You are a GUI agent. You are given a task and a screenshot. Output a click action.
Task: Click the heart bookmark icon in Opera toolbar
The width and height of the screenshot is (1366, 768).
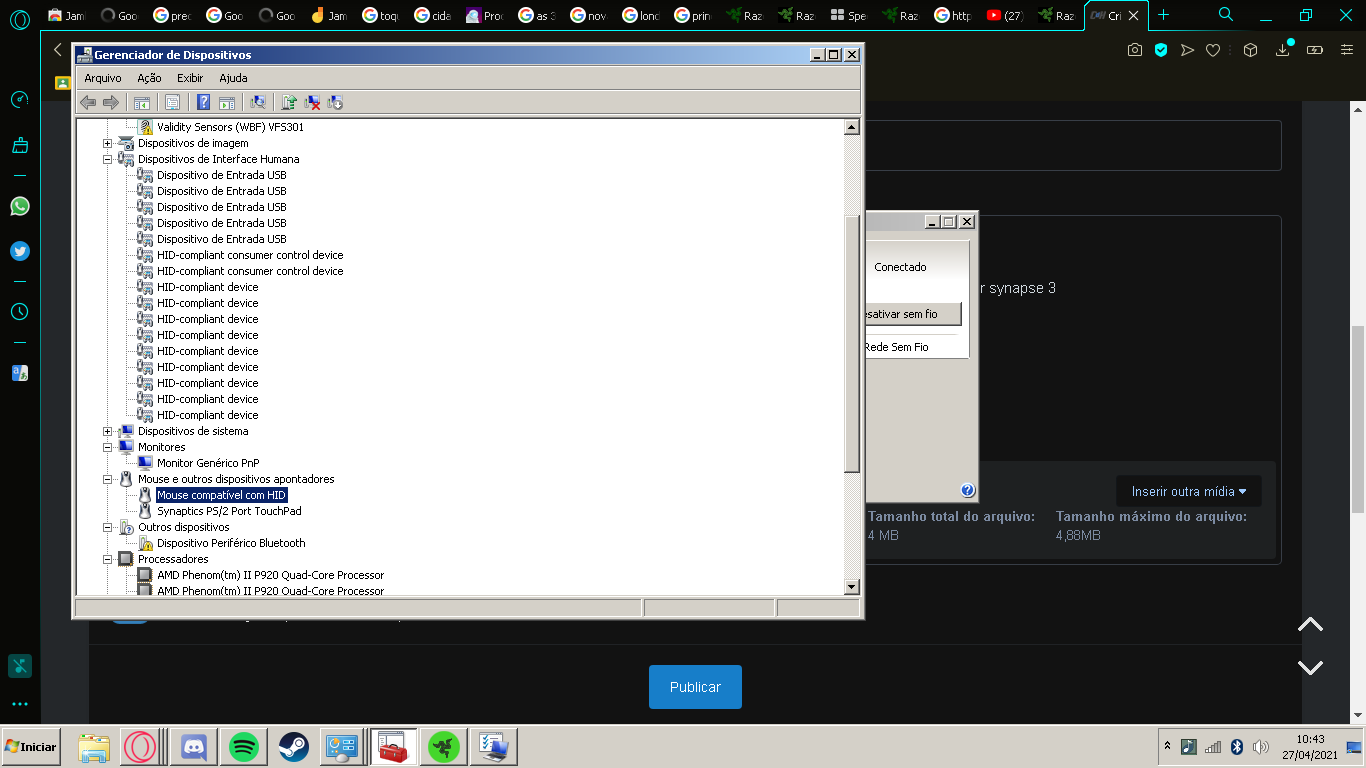[1213, 50]
